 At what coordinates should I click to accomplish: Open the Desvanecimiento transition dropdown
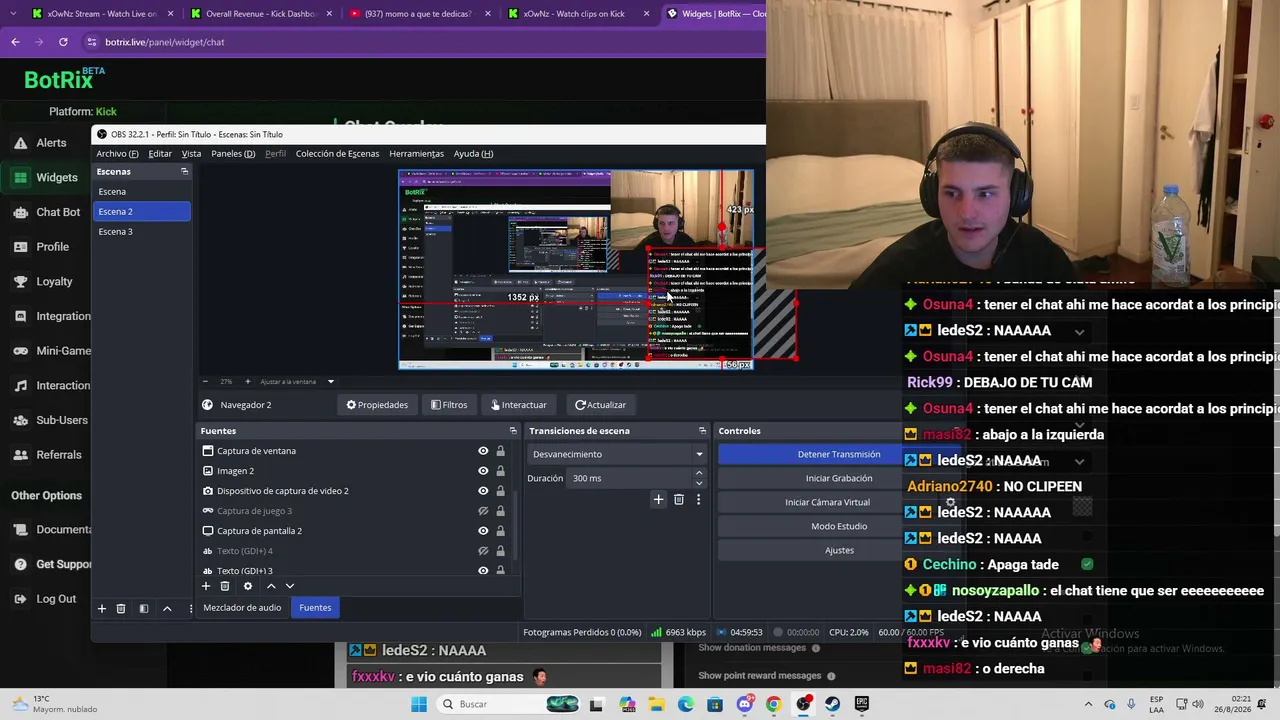[x=617, y=454]
